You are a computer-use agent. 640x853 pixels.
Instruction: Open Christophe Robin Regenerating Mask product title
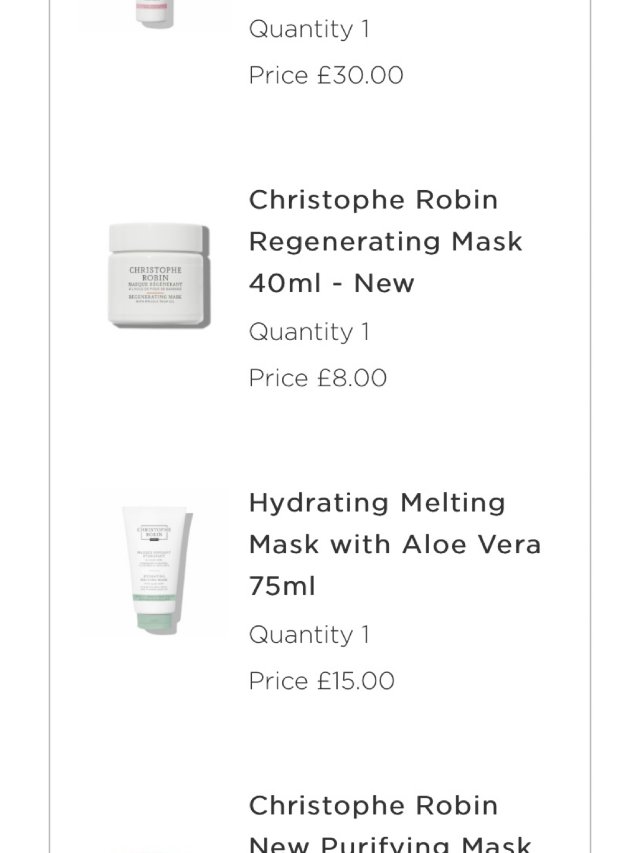(385, 241)
